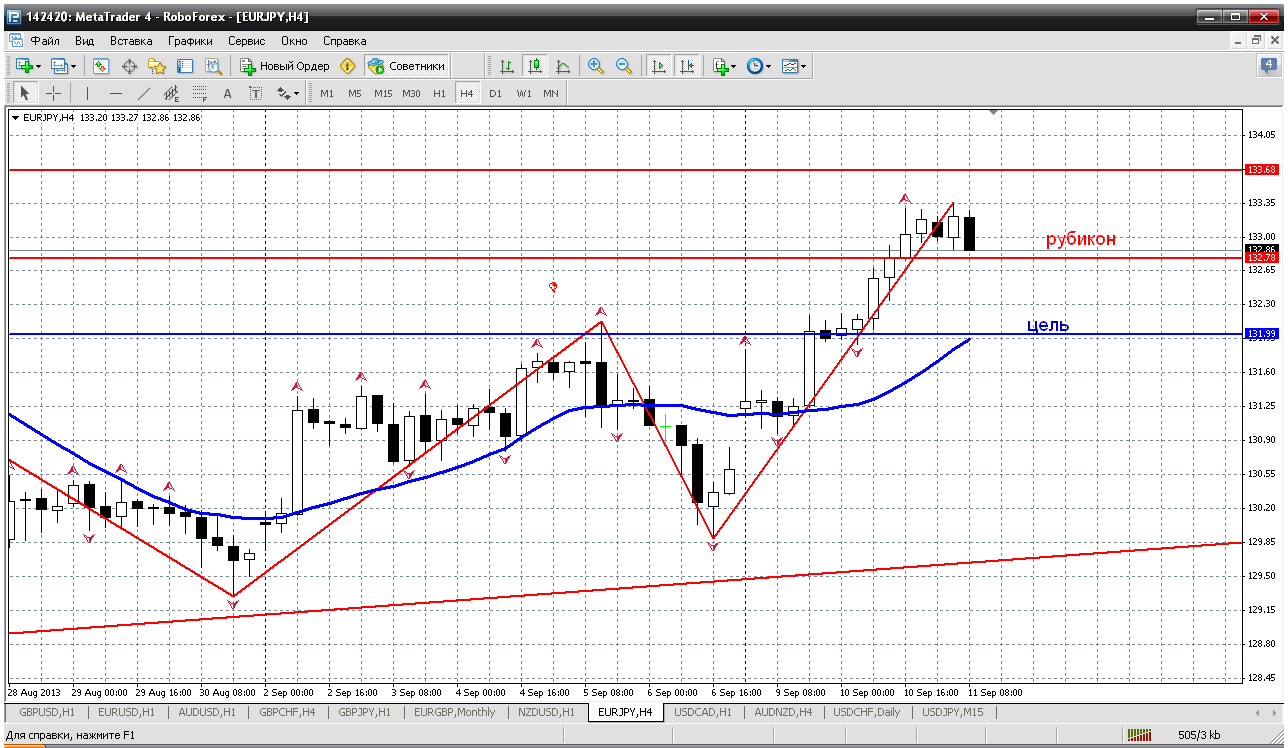Show the Navigator panel
1288x748 pixels.
(157, 66)
